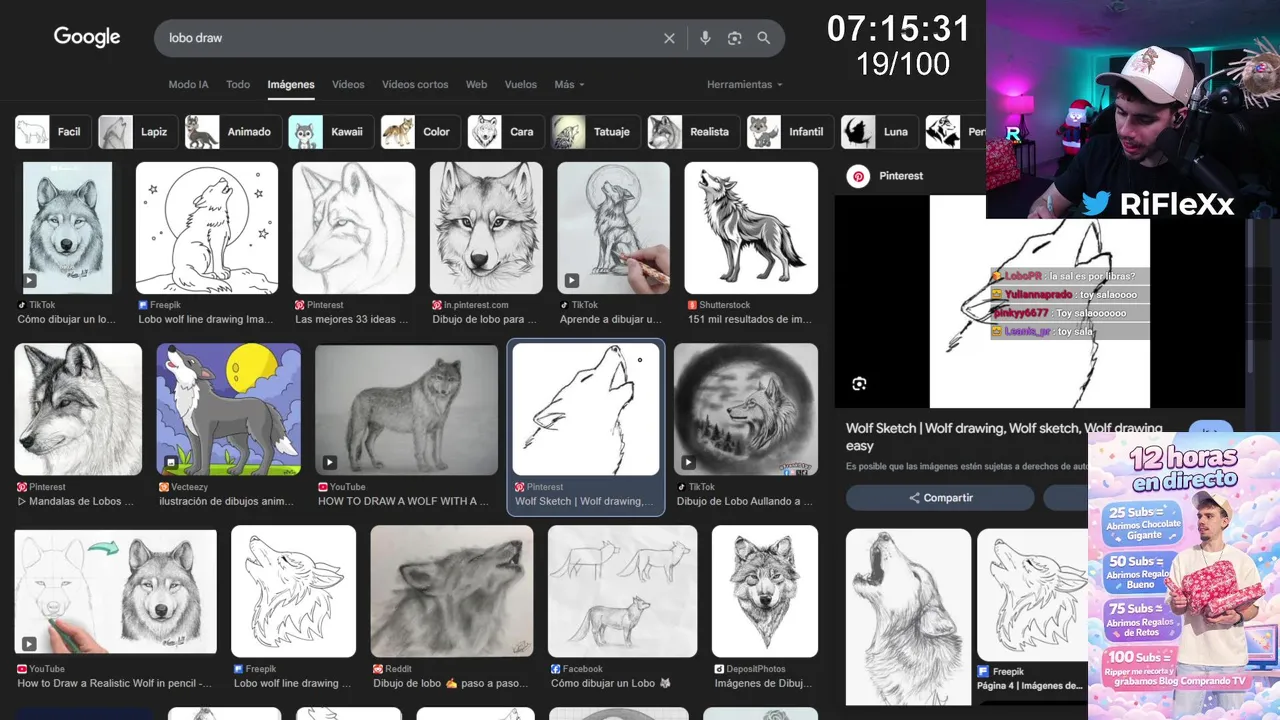Image resolution: width=1280 pixels, height=720 pixels.
Task: Open TikTok 'Aprende a dibujar' thumbnail
Action: point(613,228)
